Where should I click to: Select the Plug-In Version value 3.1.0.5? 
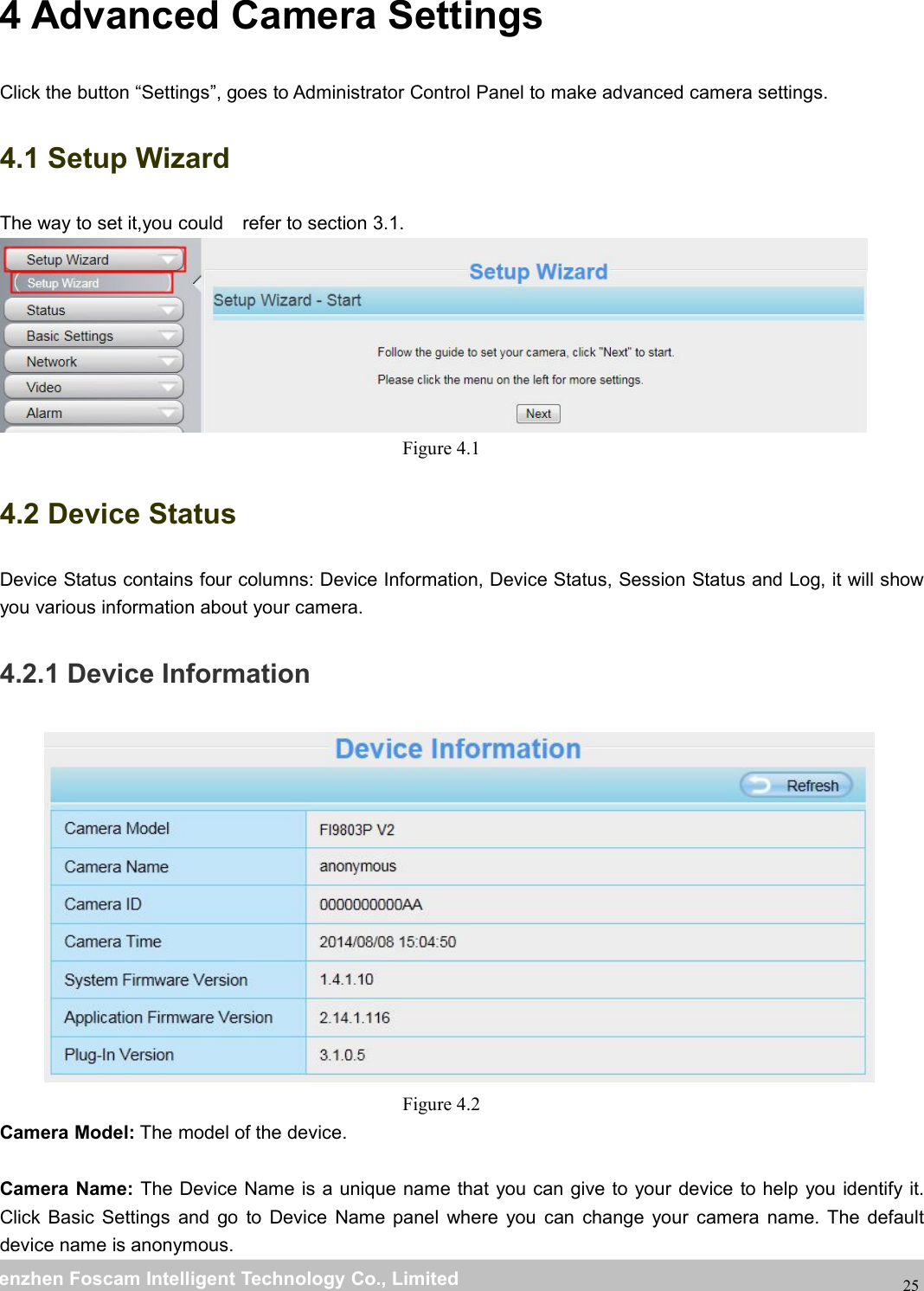tap(342, 1055)
